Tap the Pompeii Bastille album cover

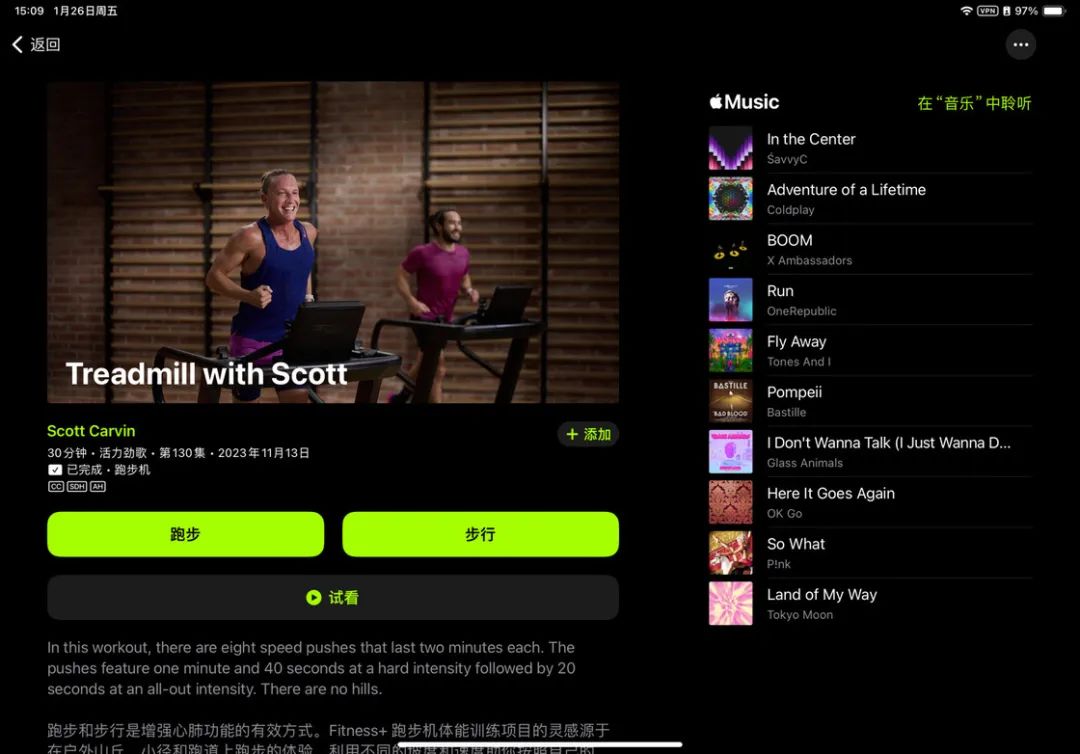[x=730, y=401]
